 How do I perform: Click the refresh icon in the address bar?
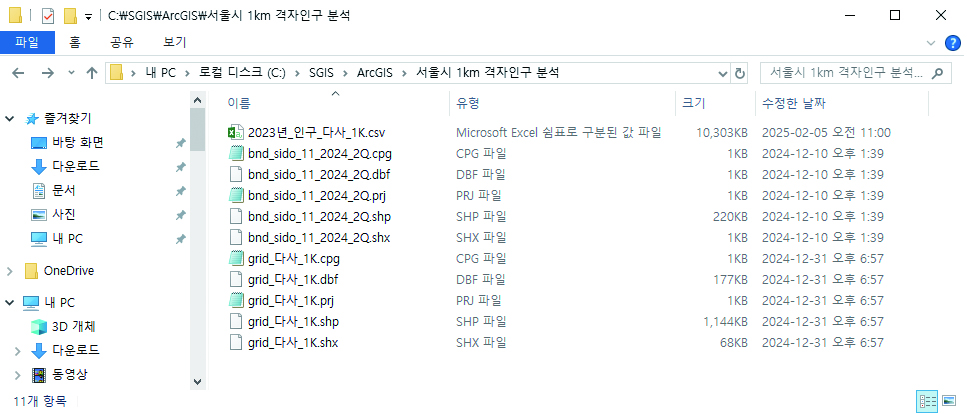pos(740,73)
